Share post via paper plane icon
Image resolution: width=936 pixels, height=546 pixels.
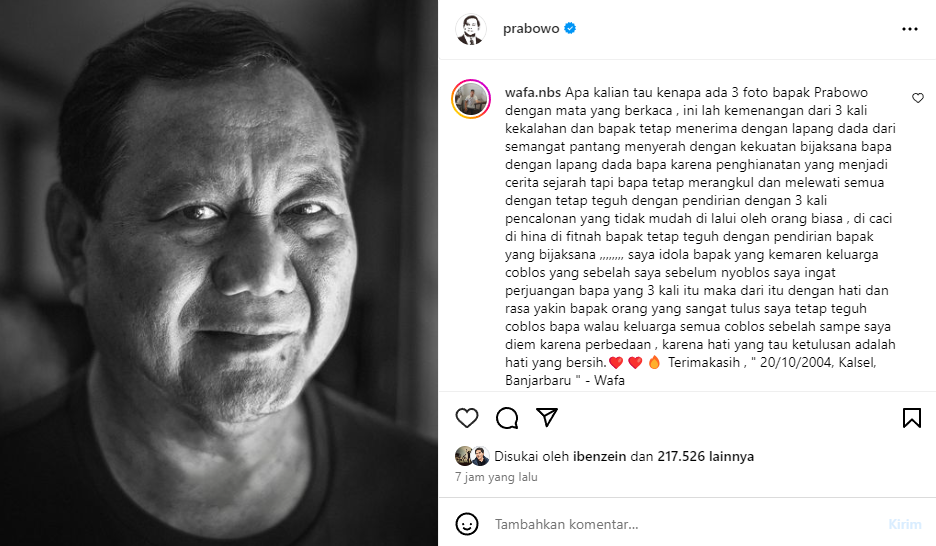click(547, 417)
